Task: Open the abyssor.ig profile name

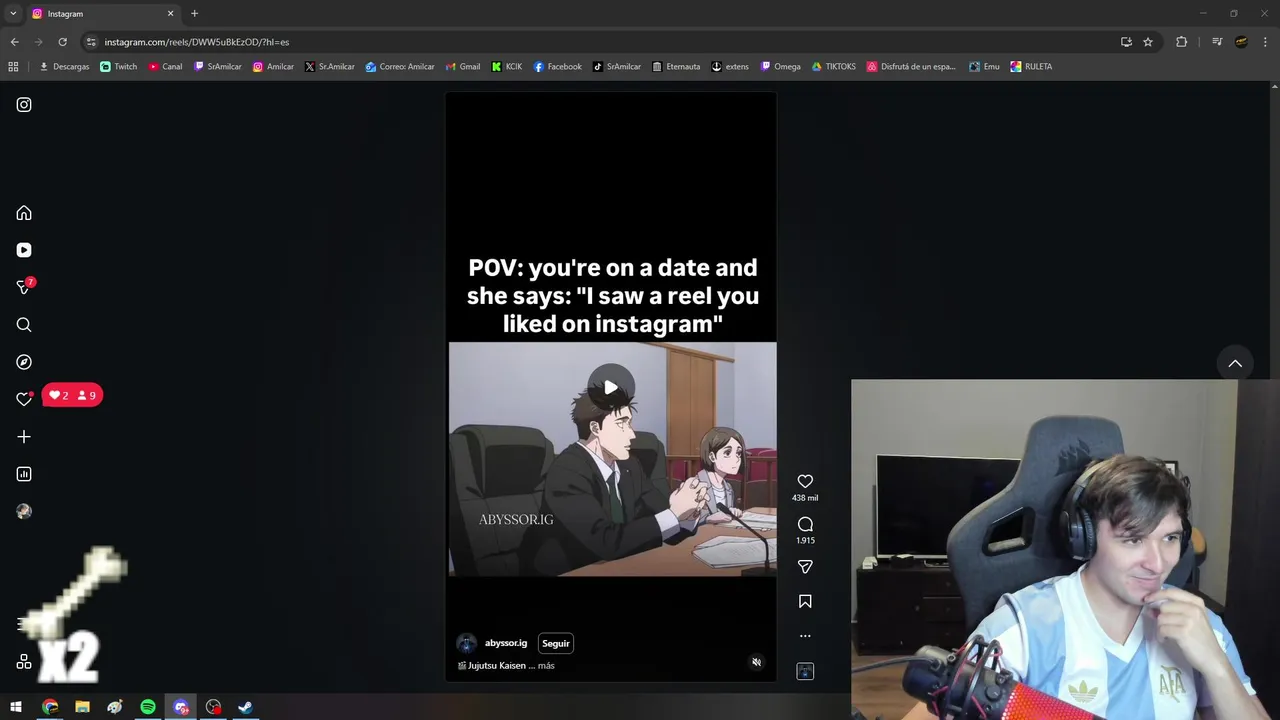Action: (x=506, y=643)
